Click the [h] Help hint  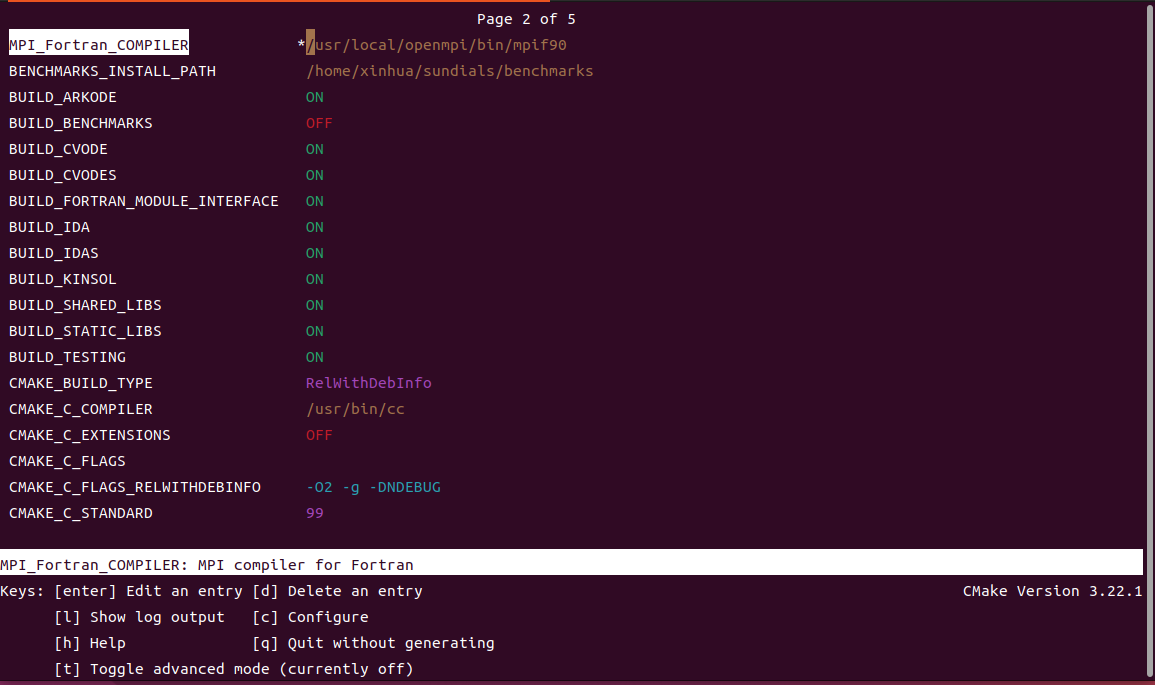(x=90, y=644)
